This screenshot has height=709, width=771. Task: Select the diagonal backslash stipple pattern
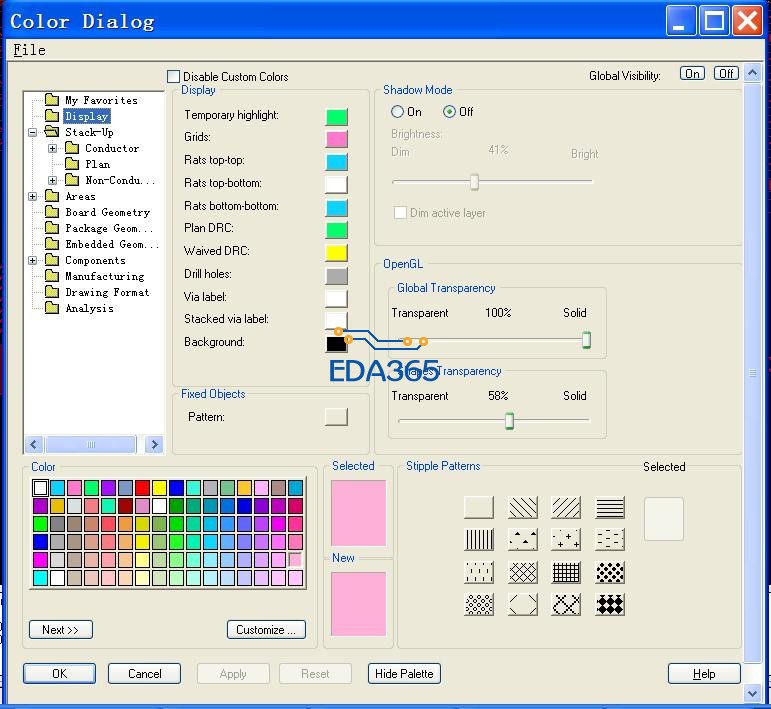pyautogui.click(x=523, y=507)
